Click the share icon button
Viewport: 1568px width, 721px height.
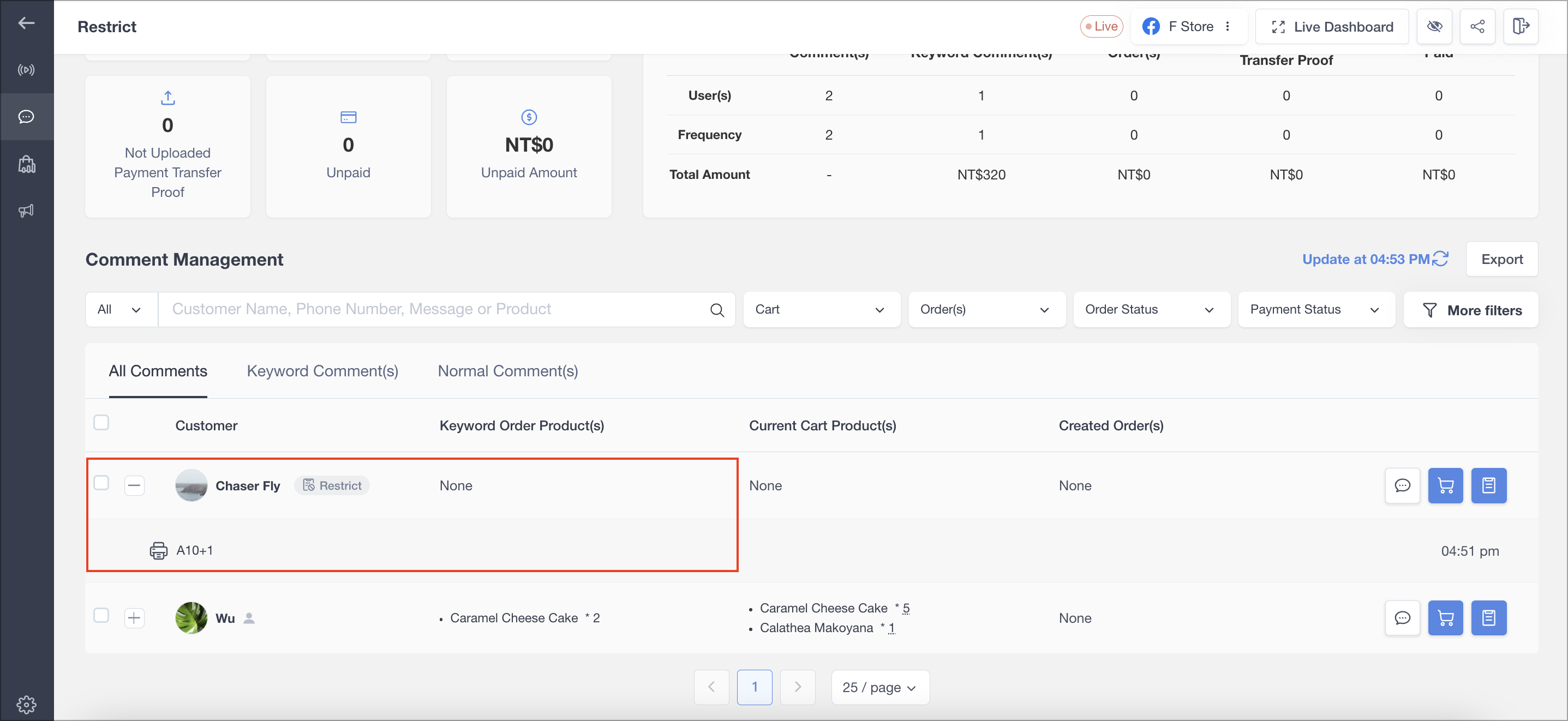pos(1477,27)
